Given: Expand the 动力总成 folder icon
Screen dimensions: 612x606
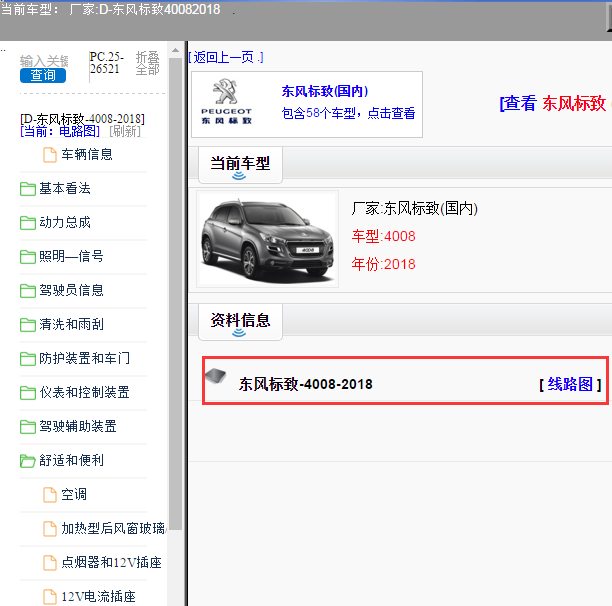Looking at the screenshot, I should pyautogui.click(x=28, y=223).
